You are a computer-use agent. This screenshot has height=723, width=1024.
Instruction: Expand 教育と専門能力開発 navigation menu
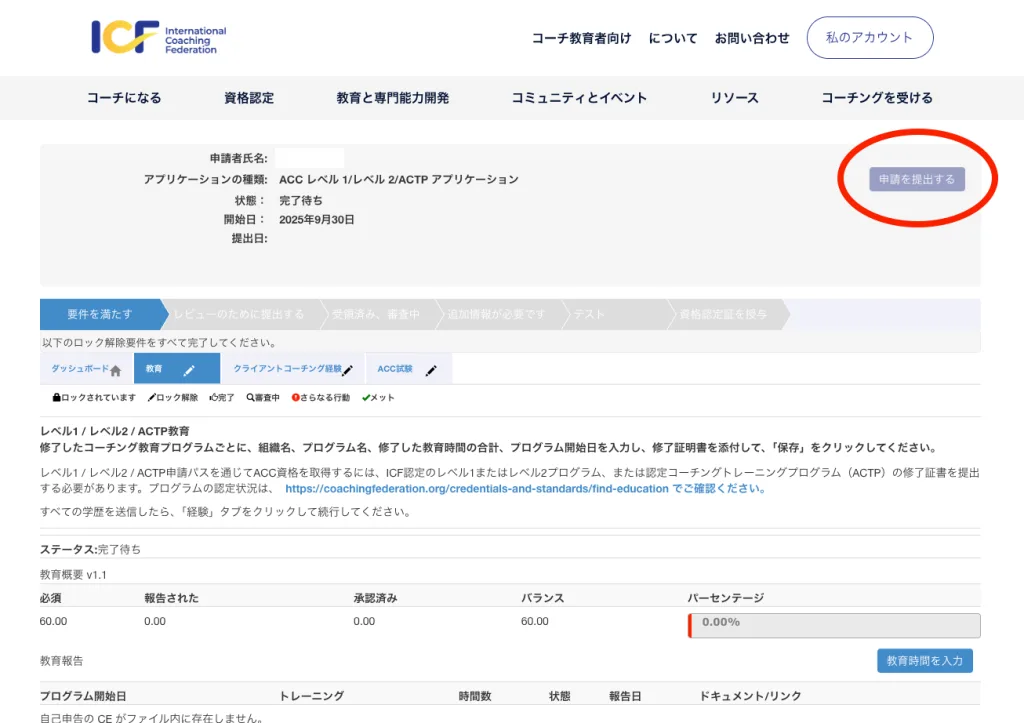(x=393, y=98)
